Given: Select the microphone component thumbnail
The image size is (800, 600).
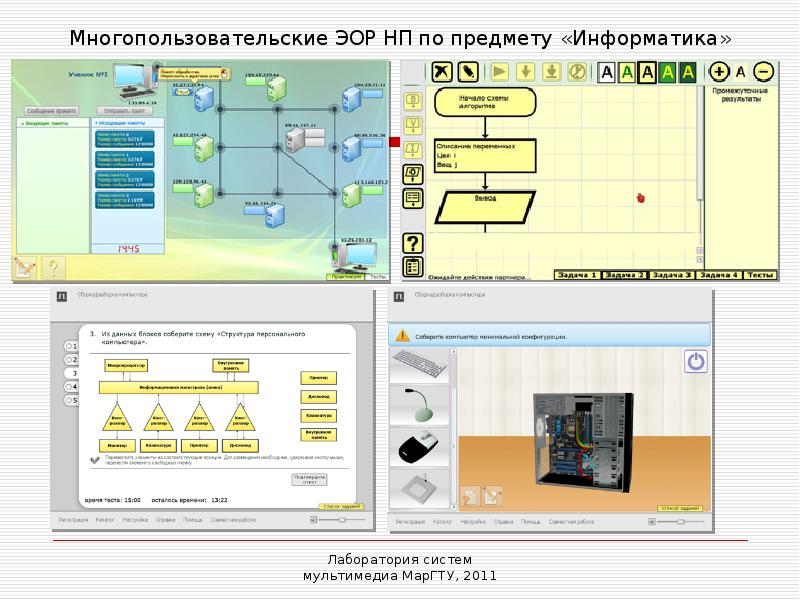Looking at the screenshot, I should tap(418, 407).
